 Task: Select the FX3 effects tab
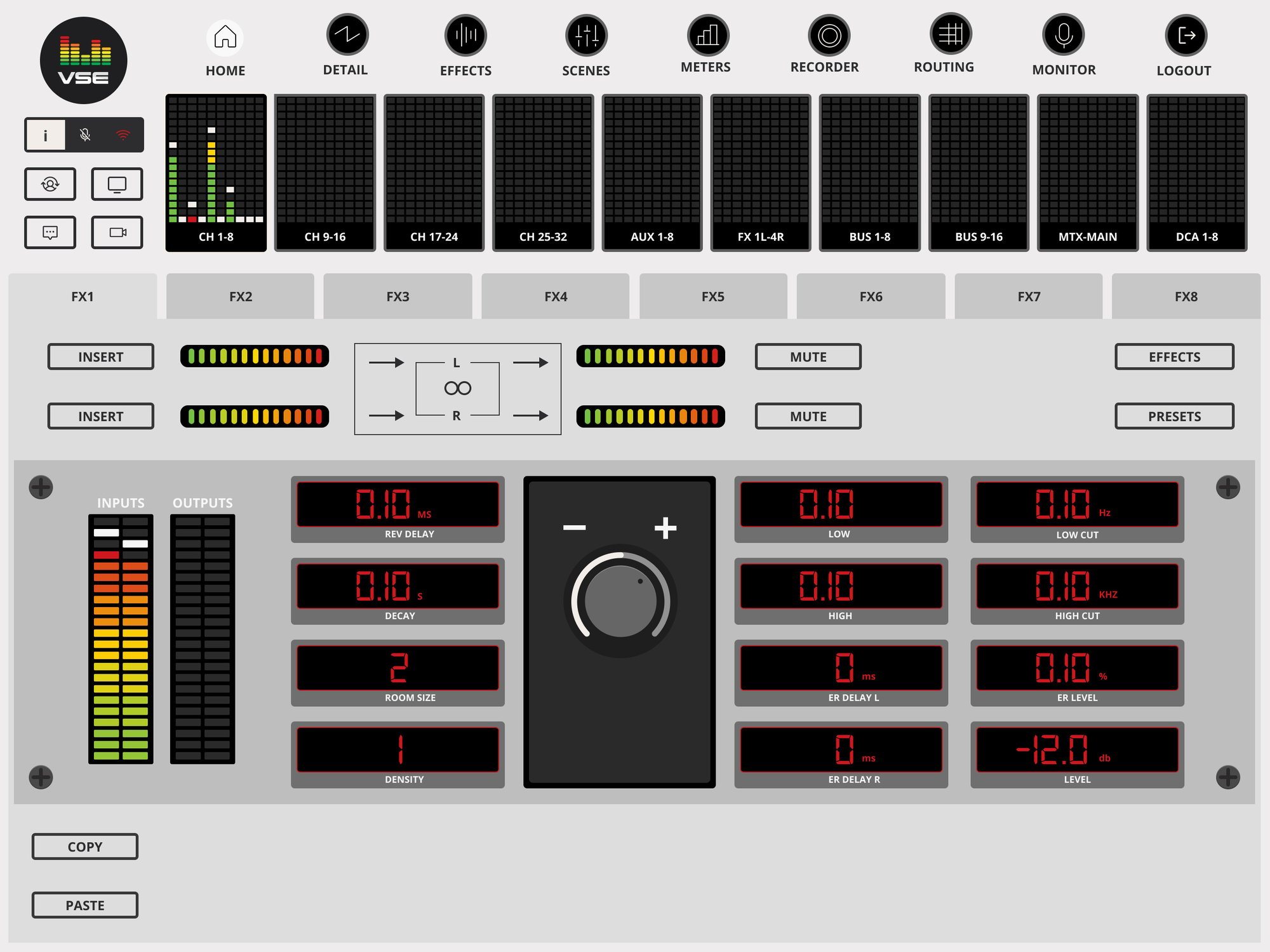point(398,296)
